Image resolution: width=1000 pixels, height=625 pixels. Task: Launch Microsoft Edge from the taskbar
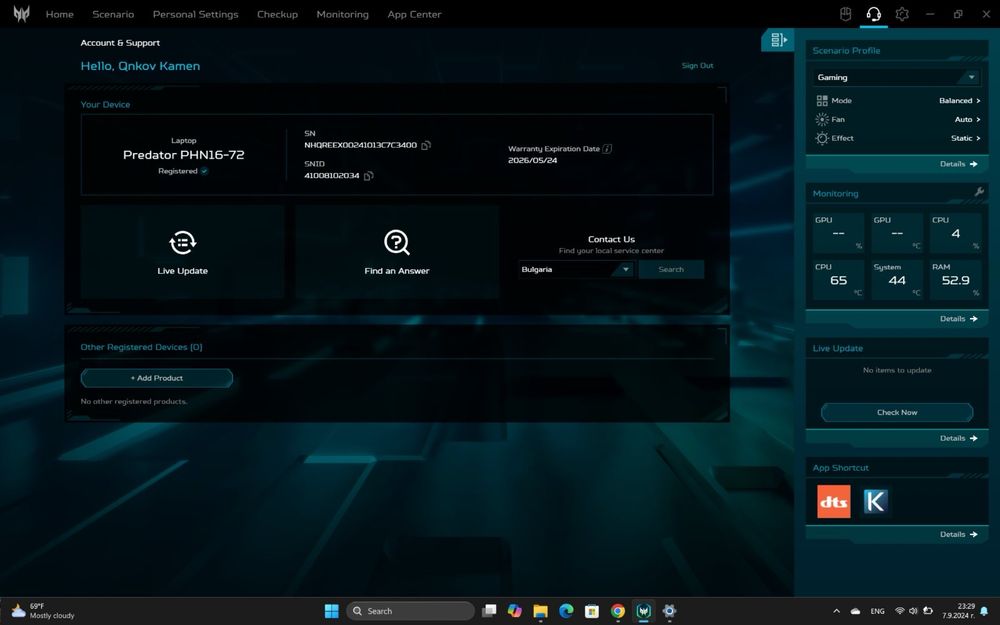click(566, 611)
